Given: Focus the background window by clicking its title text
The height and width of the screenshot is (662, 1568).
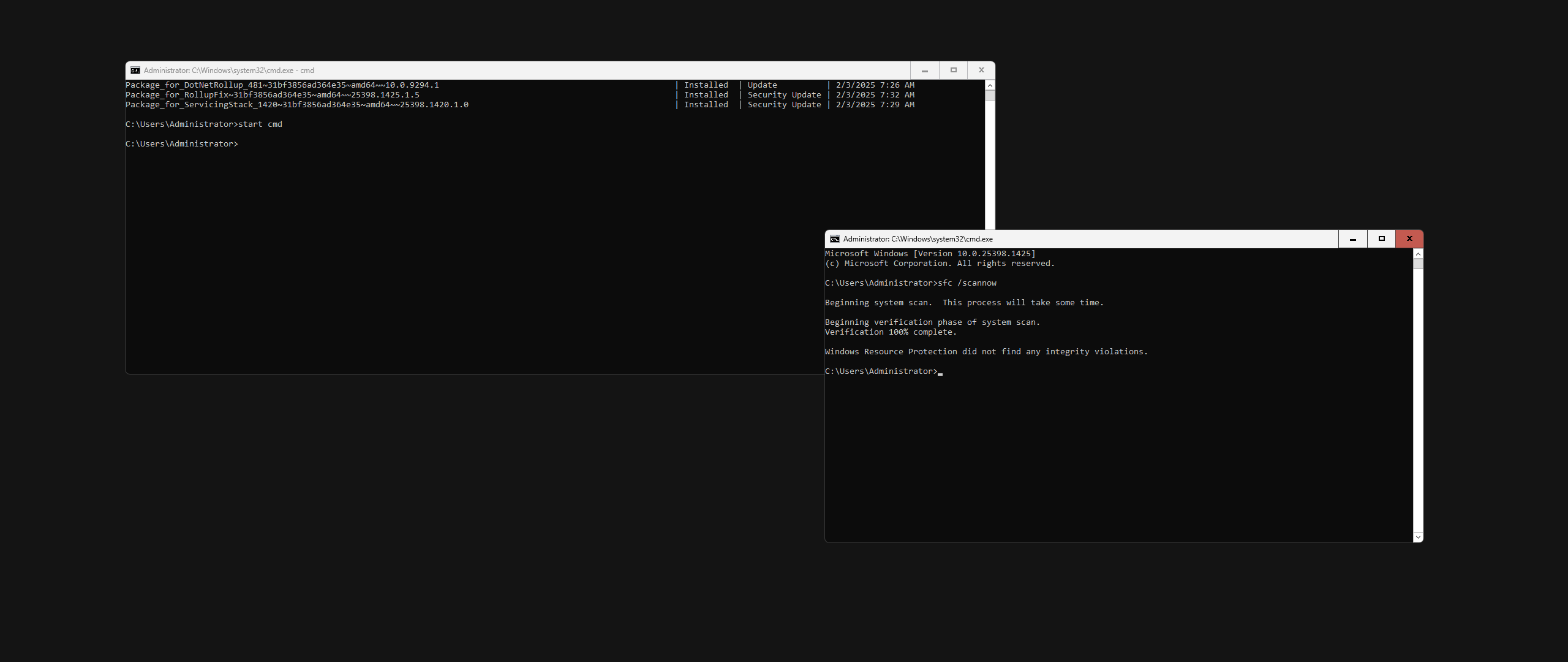Looking at the screenshot, I should (x=229, y=70).
